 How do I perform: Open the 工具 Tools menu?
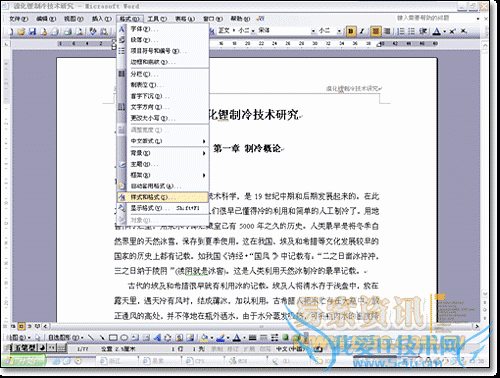coord(157,19)
